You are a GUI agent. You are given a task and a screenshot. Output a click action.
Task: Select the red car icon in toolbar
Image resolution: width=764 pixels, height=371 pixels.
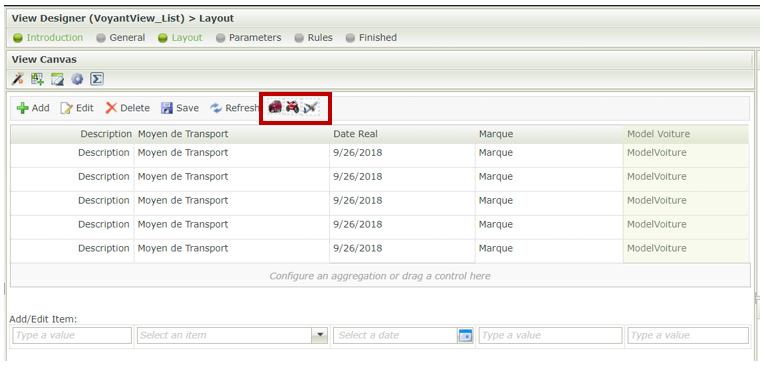tap(275, 107)
